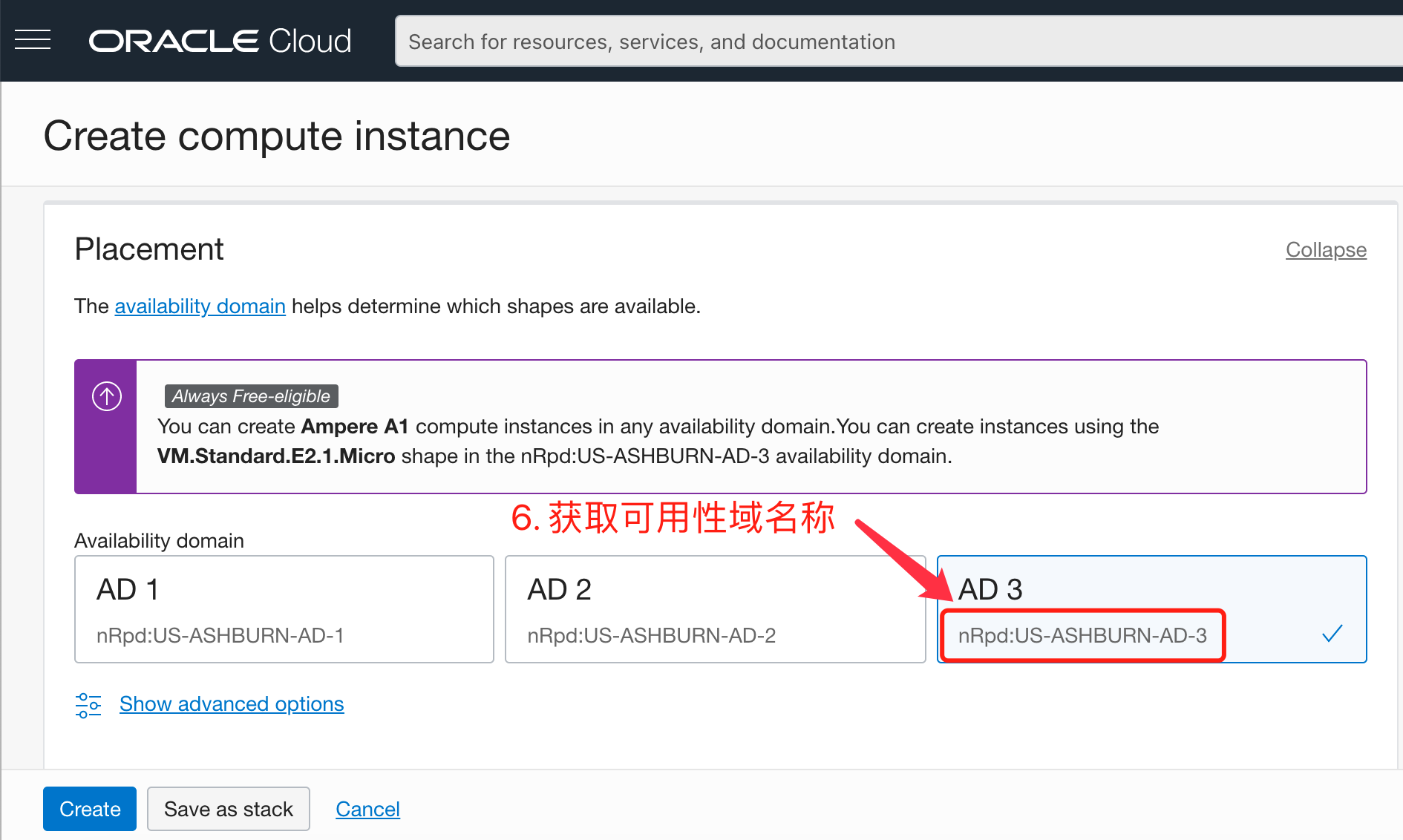Click the Create compute instance heading
This screenshot has width=1403, height=840.
point(277,136)
